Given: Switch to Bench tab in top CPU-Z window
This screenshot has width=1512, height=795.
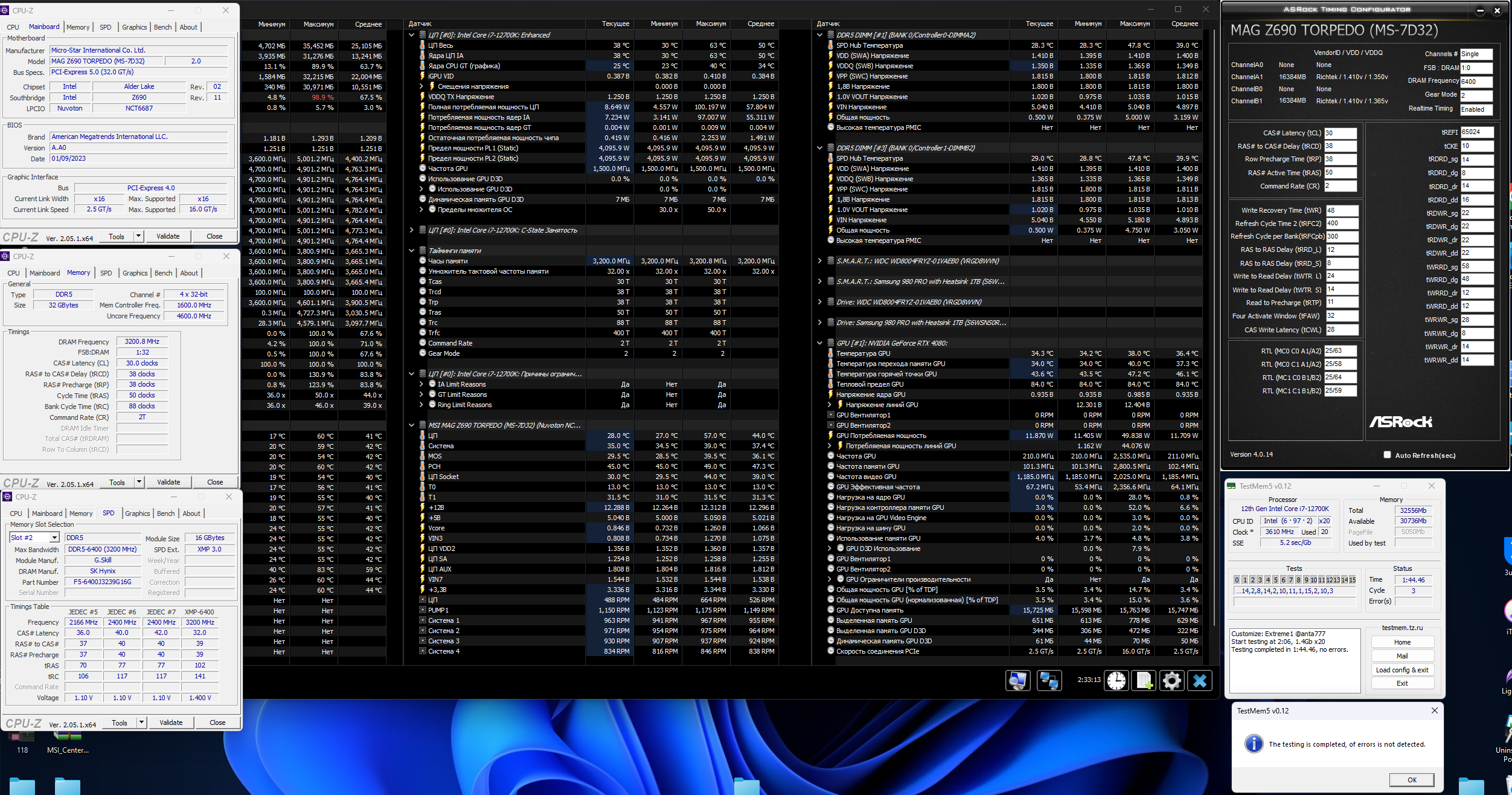Looking at the screenshot, I should tap(162, 27).
